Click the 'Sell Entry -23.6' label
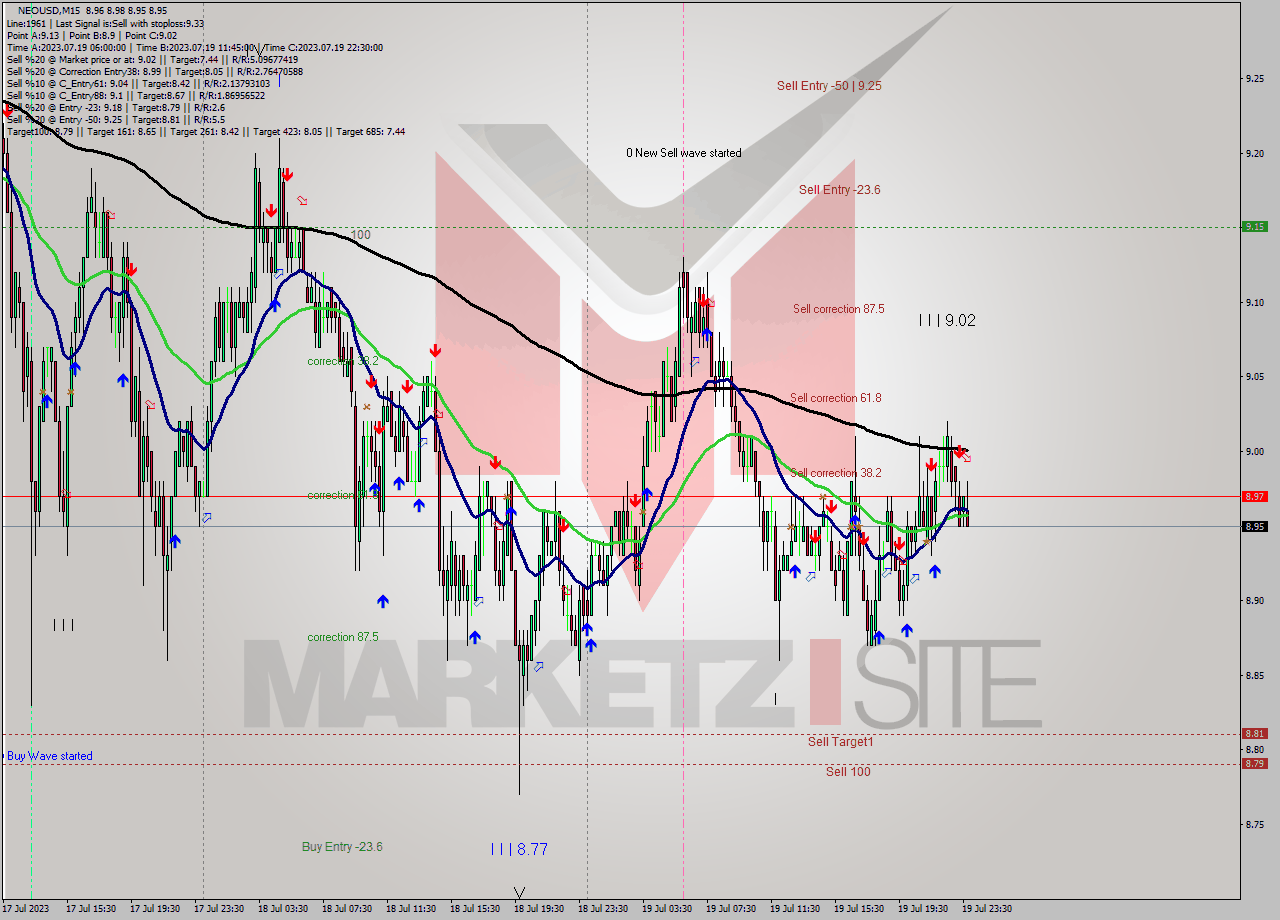Image resolution: width=1280 pixels, height=920 pixels. [x=839, y=190]
